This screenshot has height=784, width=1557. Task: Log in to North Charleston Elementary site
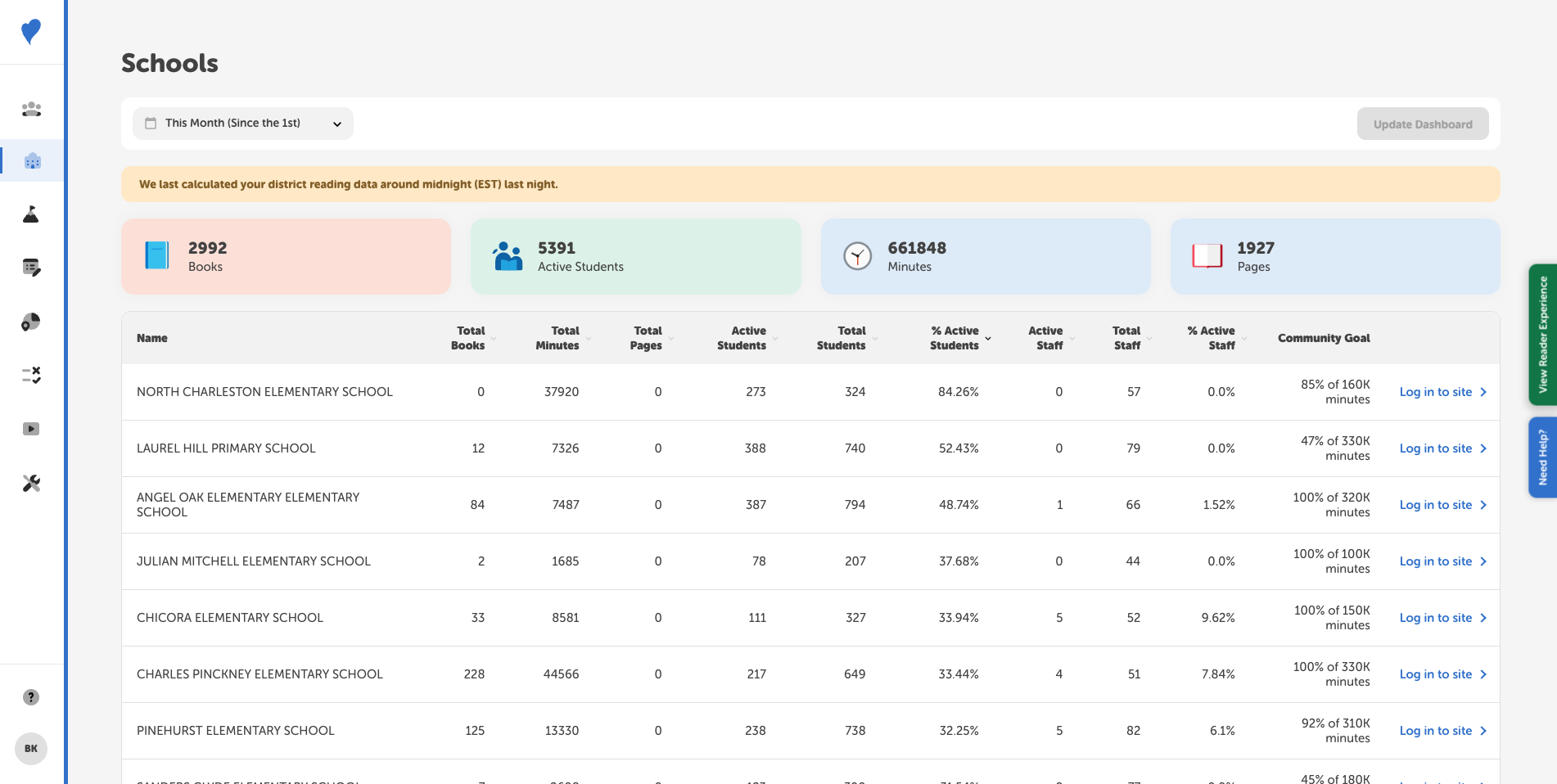(x=1437, y=392)
